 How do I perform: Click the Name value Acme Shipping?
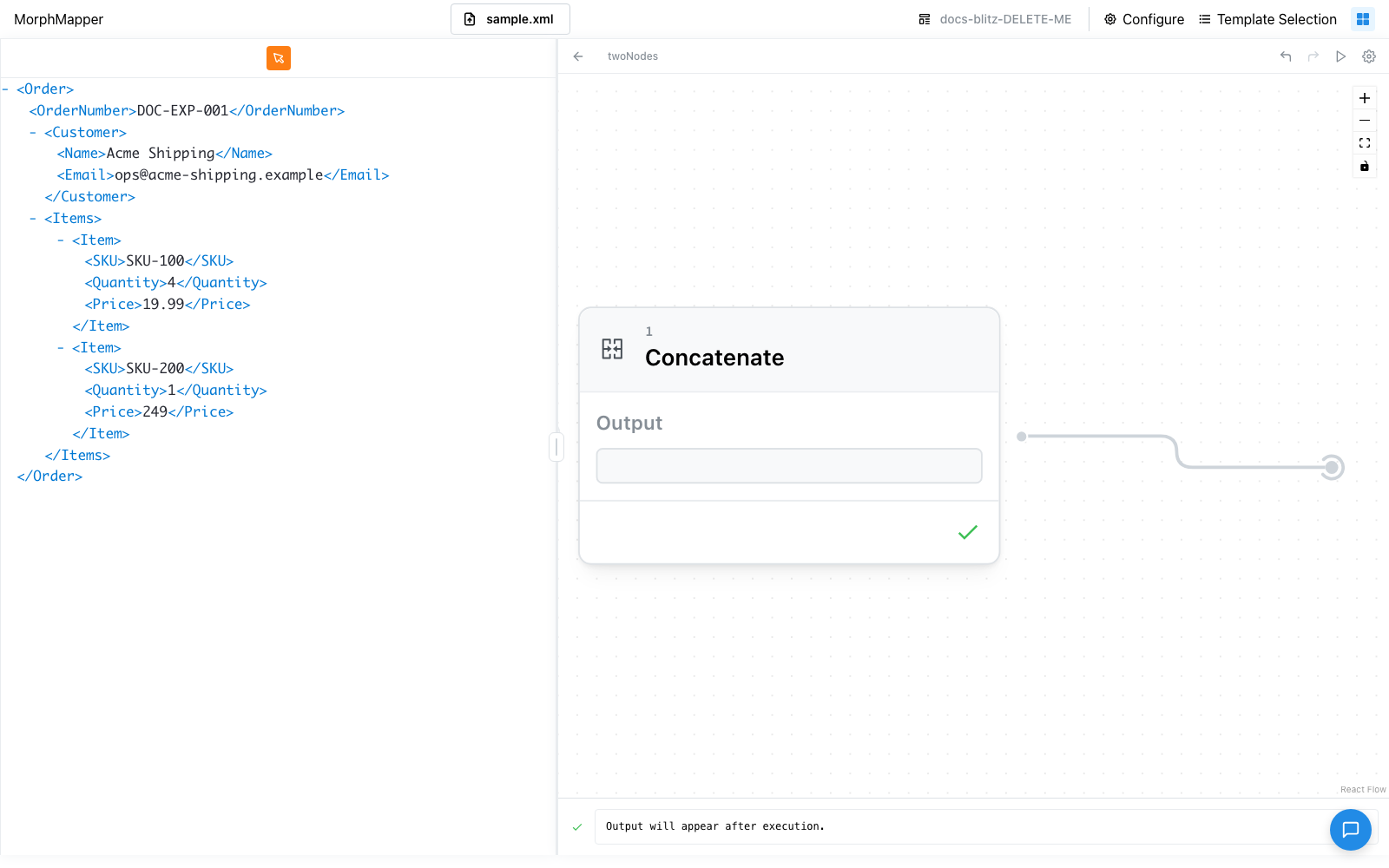161,154
